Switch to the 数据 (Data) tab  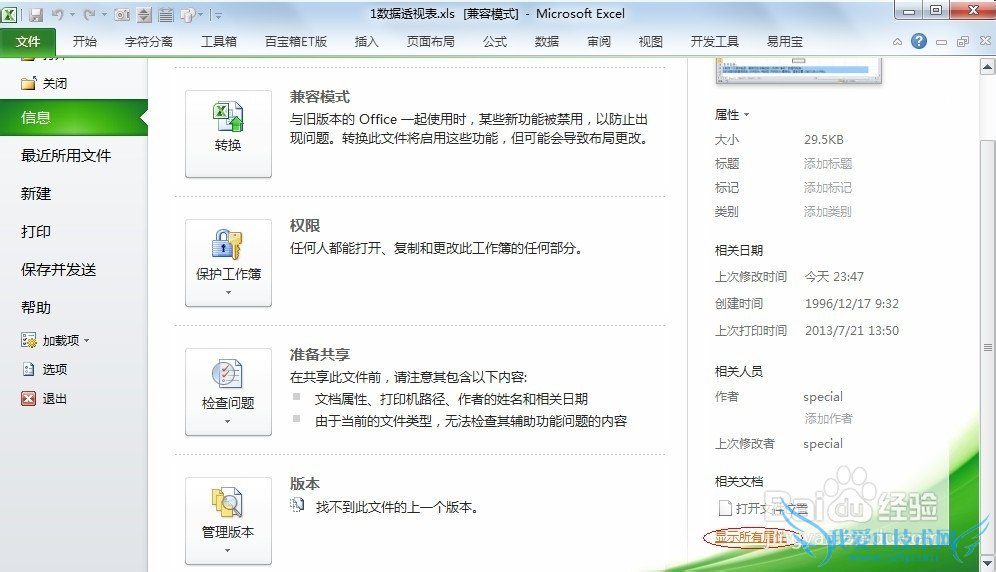coord(547,42)
